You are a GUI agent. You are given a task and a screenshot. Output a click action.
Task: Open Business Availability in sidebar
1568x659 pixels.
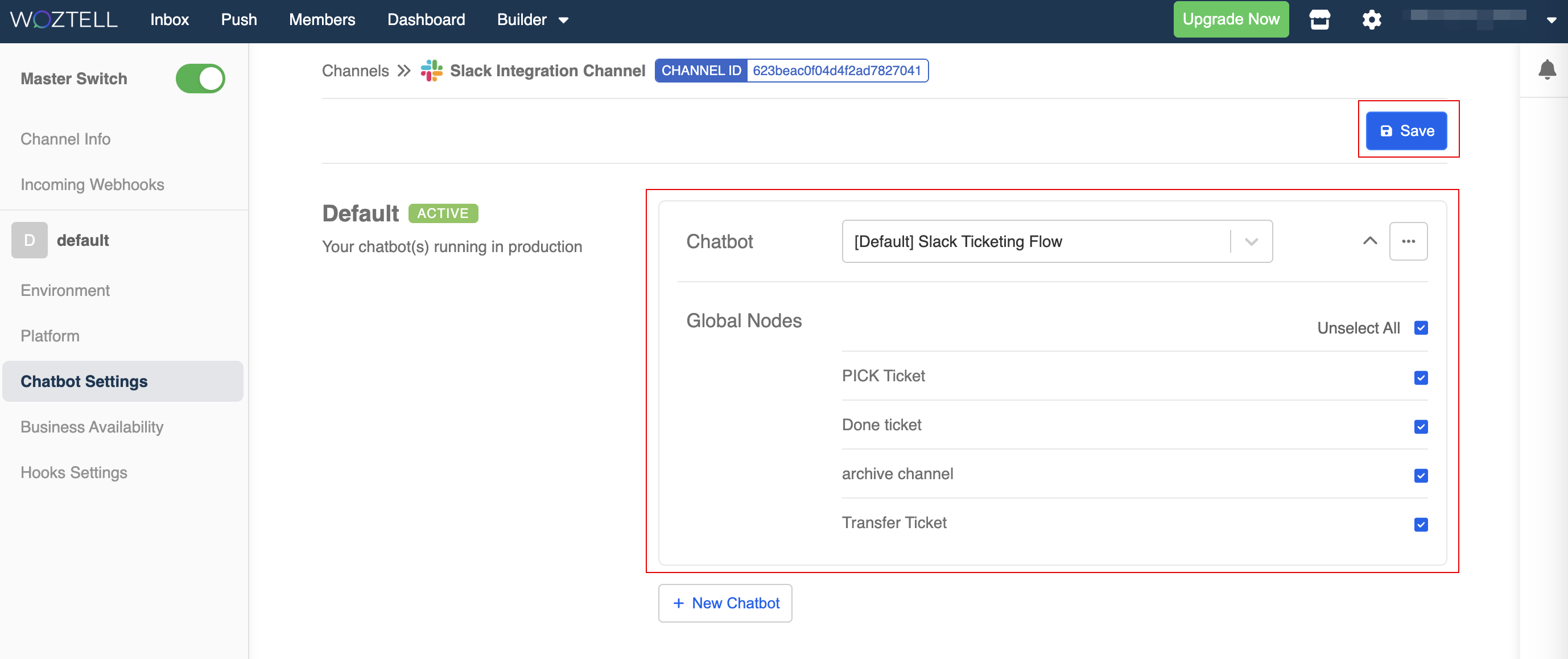[92, 426]
